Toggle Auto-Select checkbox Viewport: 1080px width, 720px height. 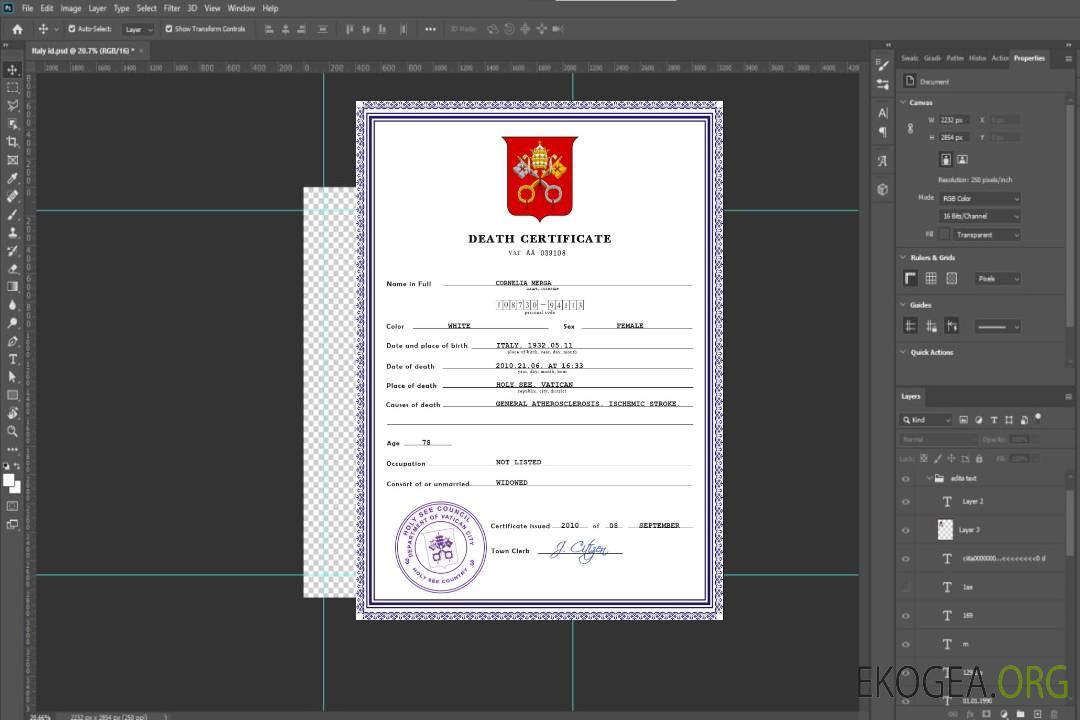tap(72, 29)
